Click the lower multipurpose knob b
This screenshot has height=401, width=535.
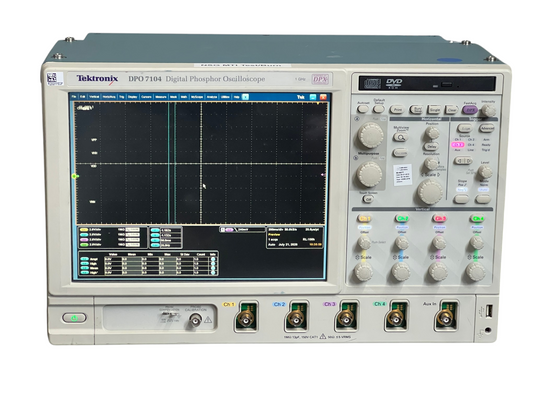pos(370,174)
